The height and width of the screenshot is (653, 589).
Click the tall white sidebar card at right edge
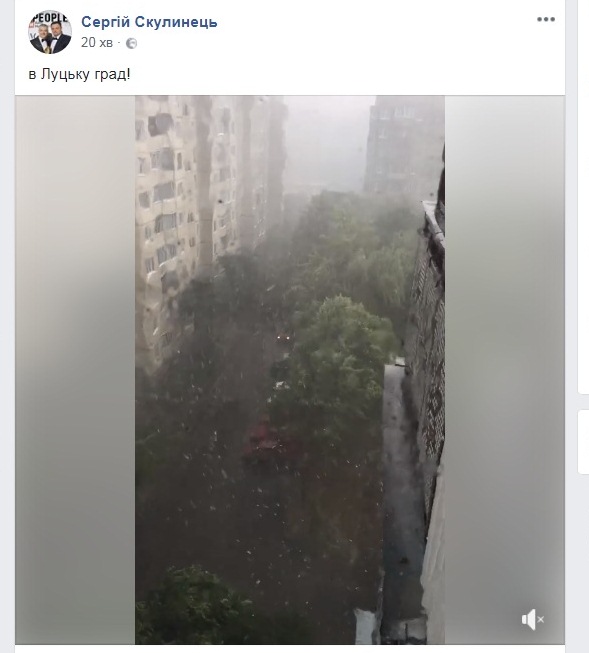pyautogui.click(x=583, y=196)
